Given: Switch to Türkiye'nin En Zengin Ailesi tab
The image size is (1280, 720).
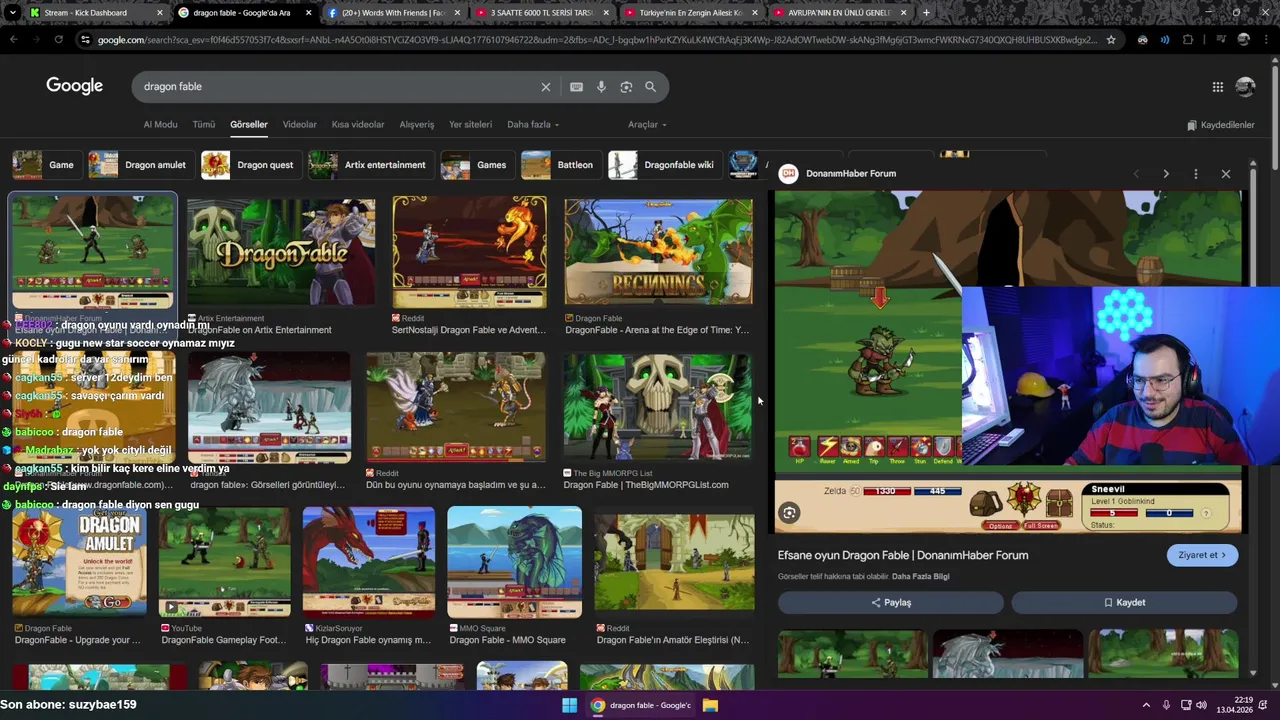Looking at the screenshot, I should pyautogui.click(x=690, y=13).
